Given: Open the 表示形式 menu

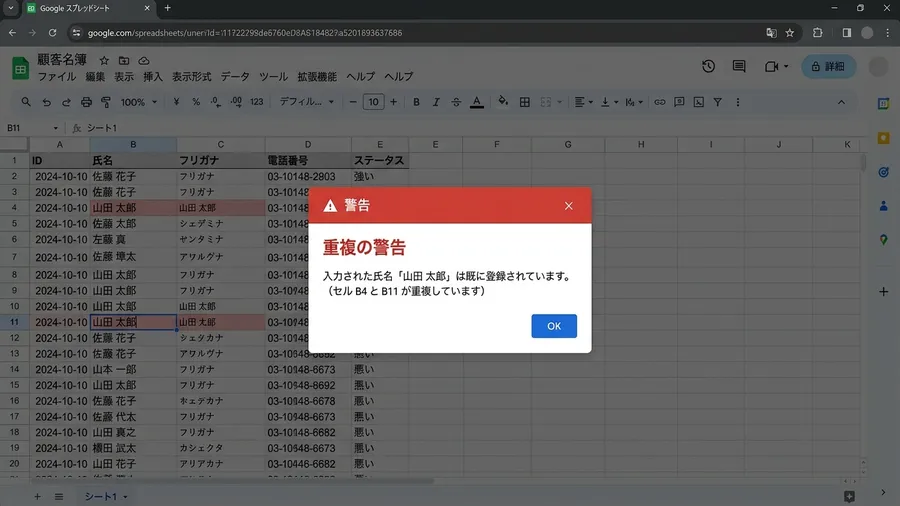Looking at the screenshot, I should pos(192,76).
